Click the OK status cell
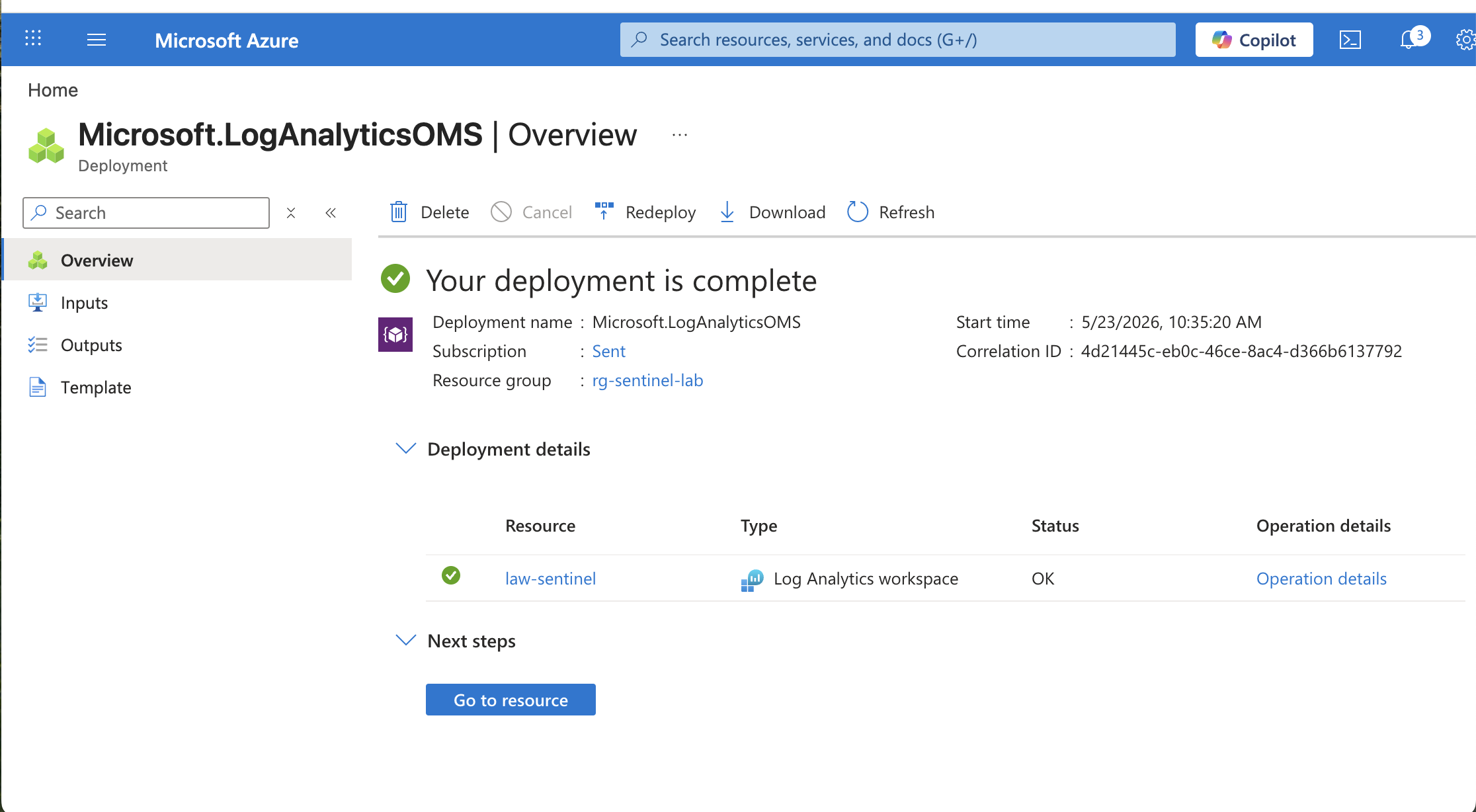Image resolution: width=1476 pixels, height=812 pixels. pyautogui.click(x=1043, y=579)
